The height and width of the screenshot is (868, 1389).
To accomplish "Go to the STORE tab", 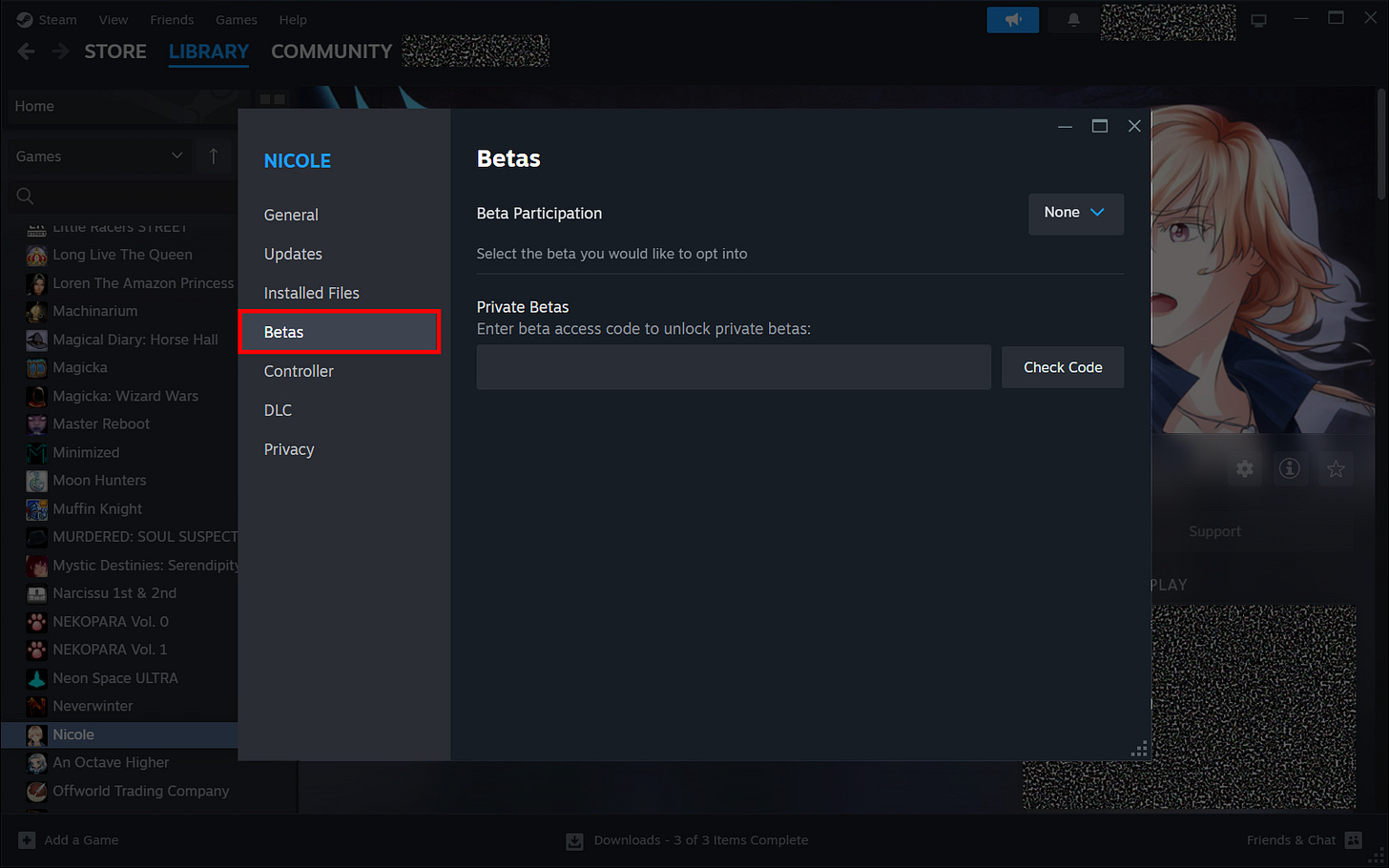I will [x=115, y=52].
